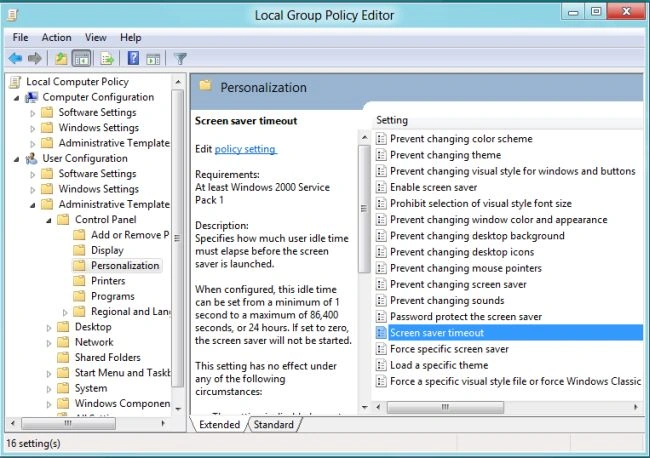Select Password protect the screen saver
This screenshot has height=458, width=650.
466,317
